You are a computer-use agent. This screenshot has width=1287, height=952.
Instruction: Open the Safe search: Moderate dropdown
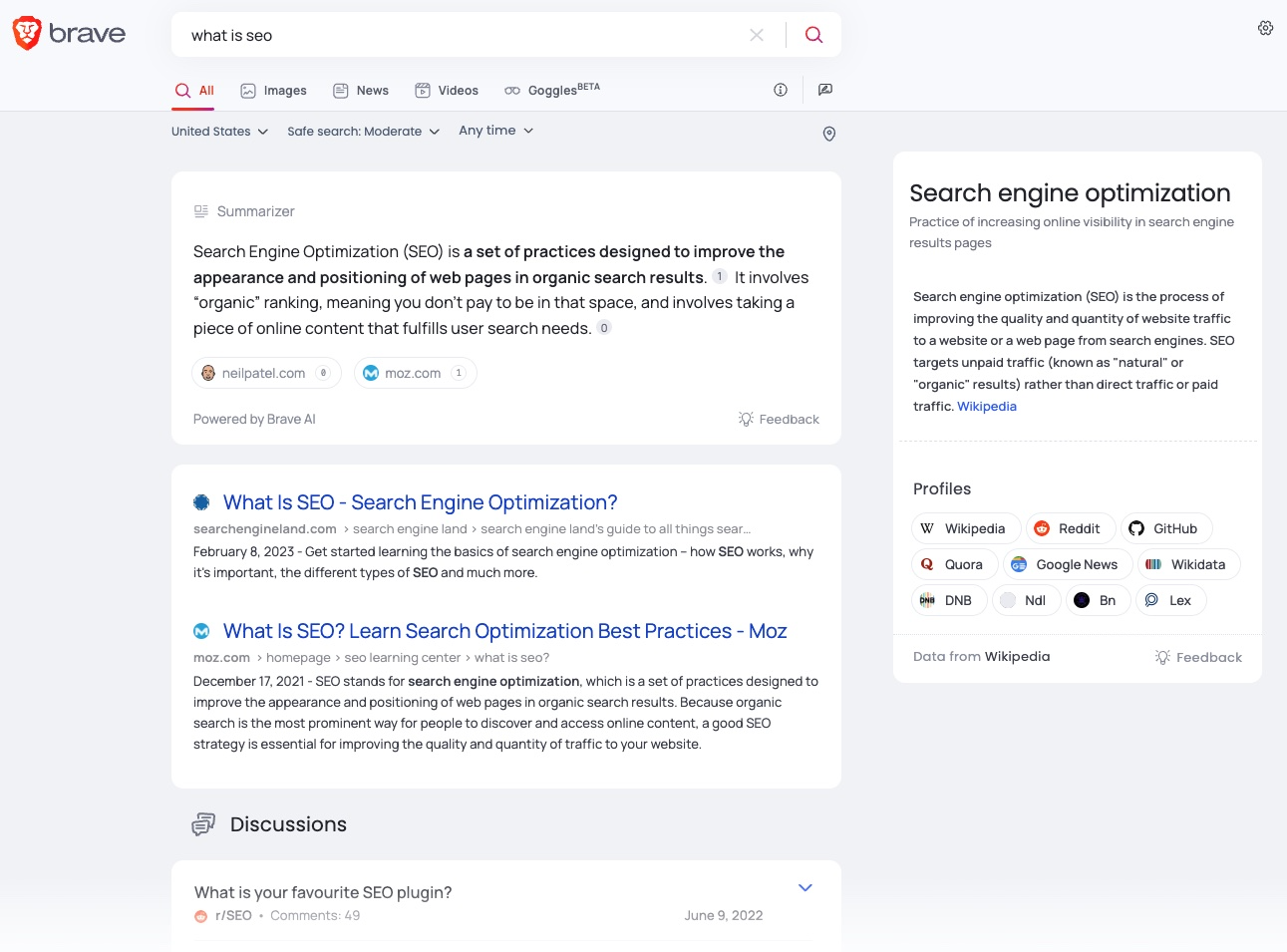coord(363,131)
